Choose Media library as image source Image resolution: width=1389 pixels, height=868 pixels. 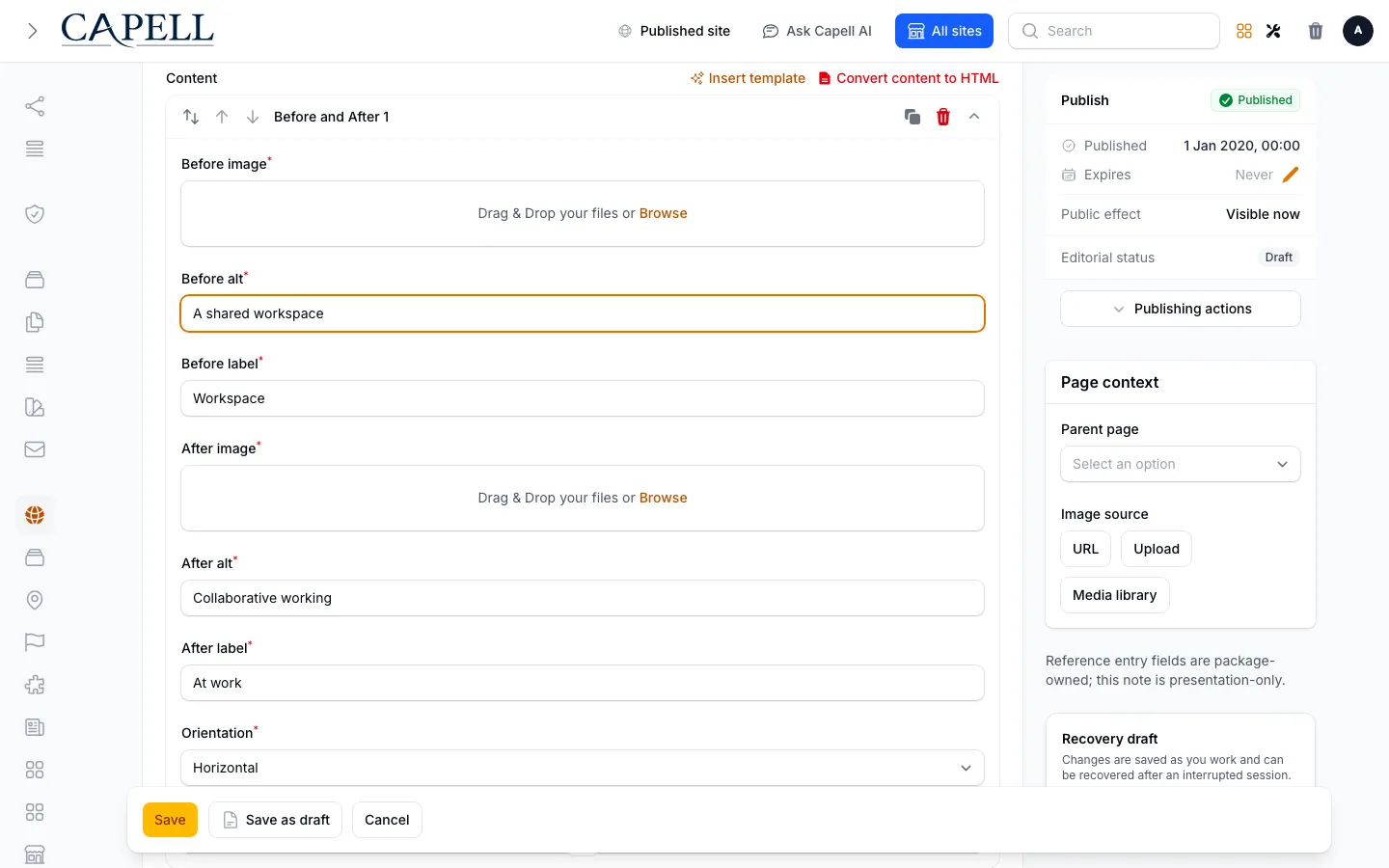1115,595
